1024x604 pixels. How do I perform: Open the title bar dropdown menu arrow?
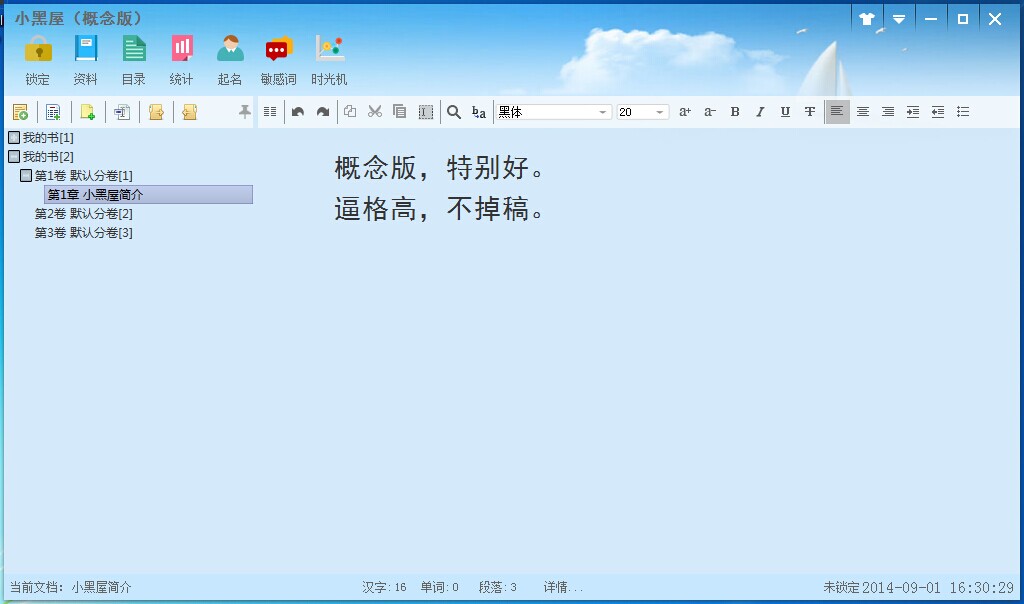pos(899,19)
